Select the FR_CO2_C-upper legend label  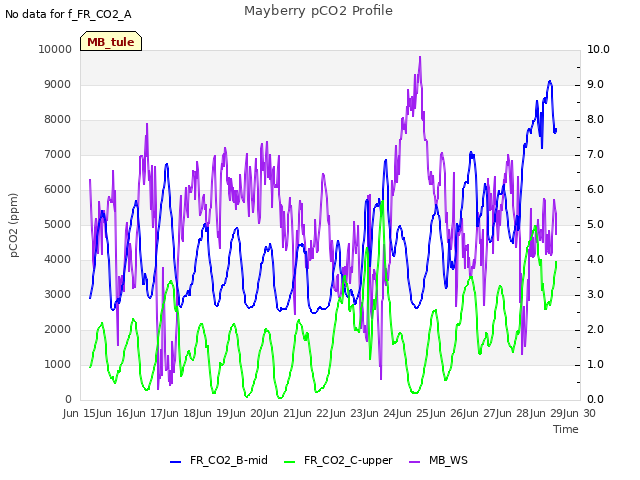coord(348,460)
